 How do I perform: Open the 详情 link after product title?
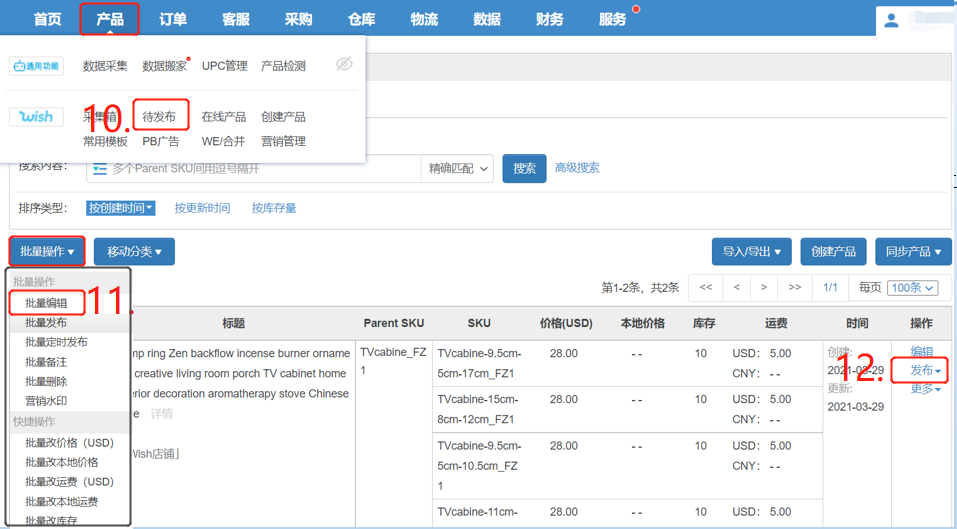pyautogui.click(x=162, y=414)
